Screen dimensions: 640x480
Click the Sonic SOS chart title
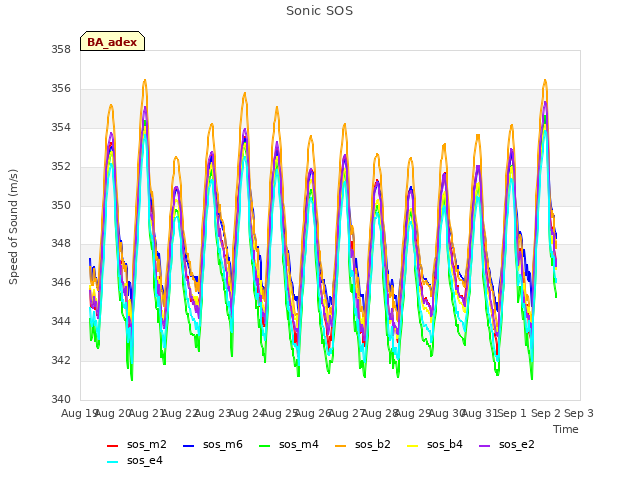pos(320,11)
